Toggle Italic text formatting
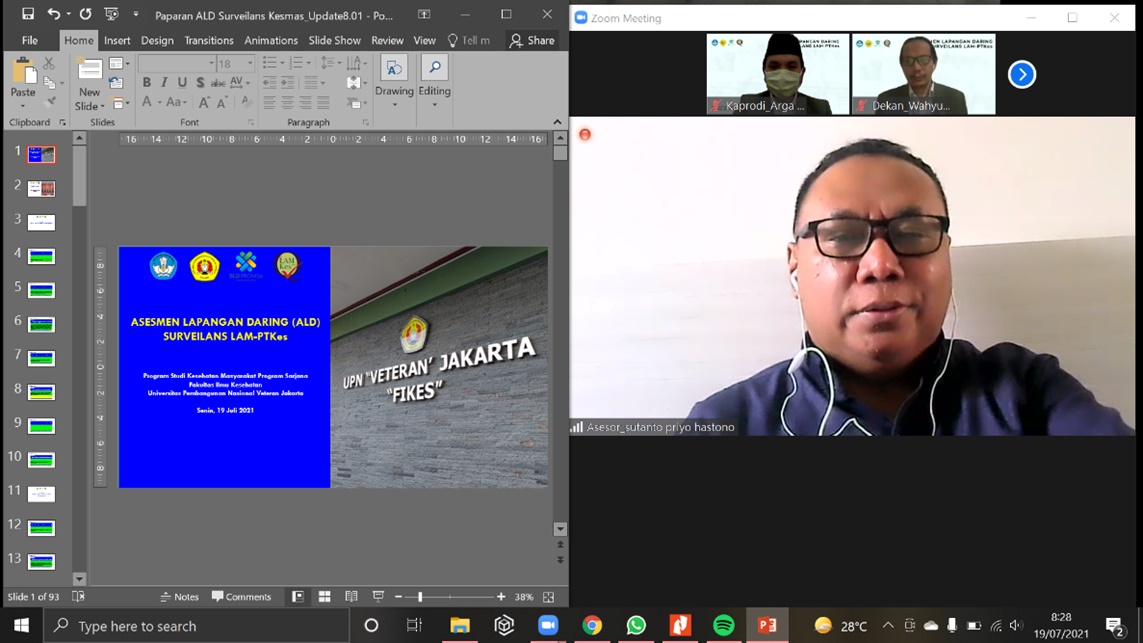Image resolution: width=1143 pixels, height=643 pixels. [x=164, y=83]
